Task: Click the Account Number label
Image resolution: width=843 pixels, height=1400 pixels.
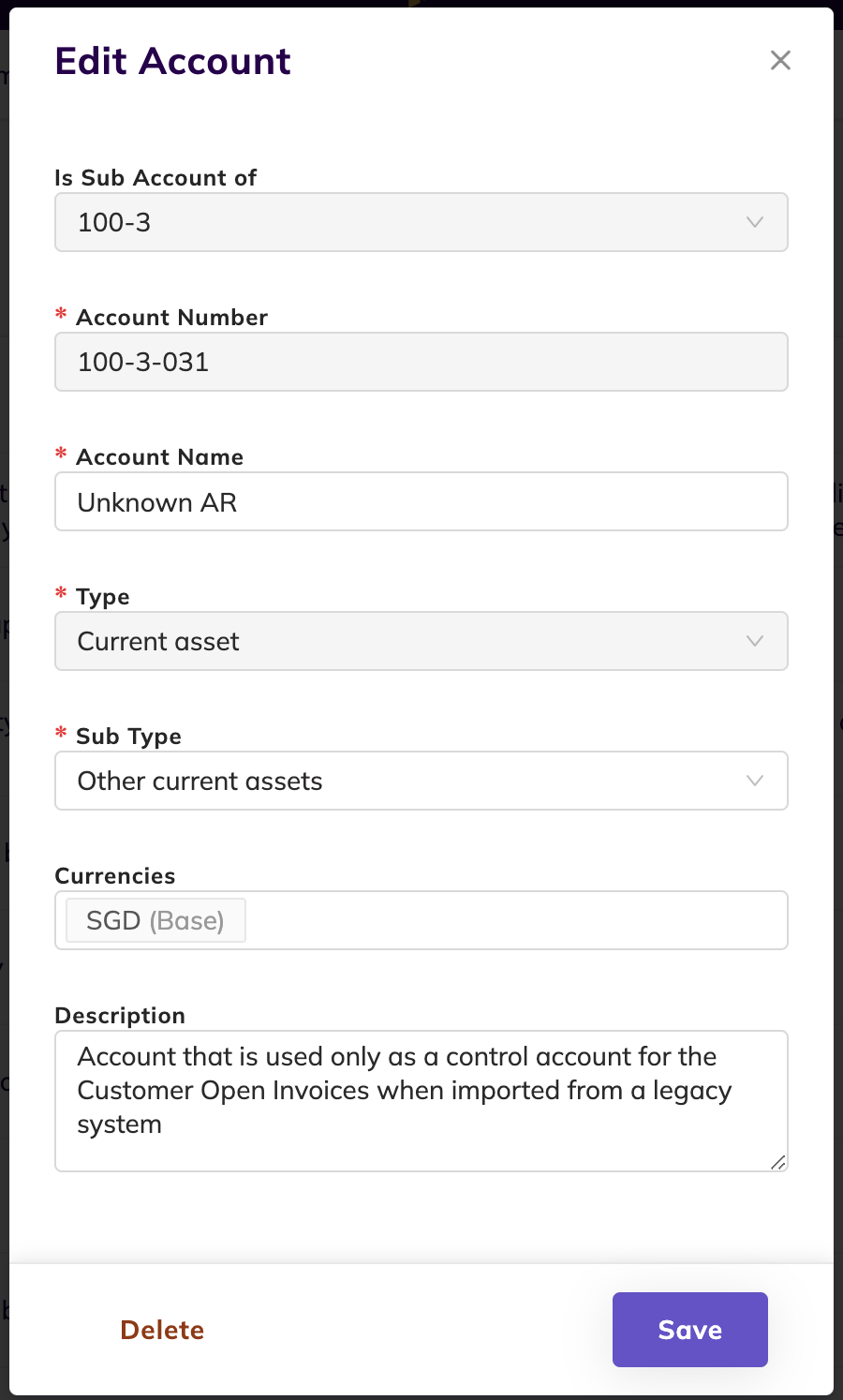Action: coord(172,317)
